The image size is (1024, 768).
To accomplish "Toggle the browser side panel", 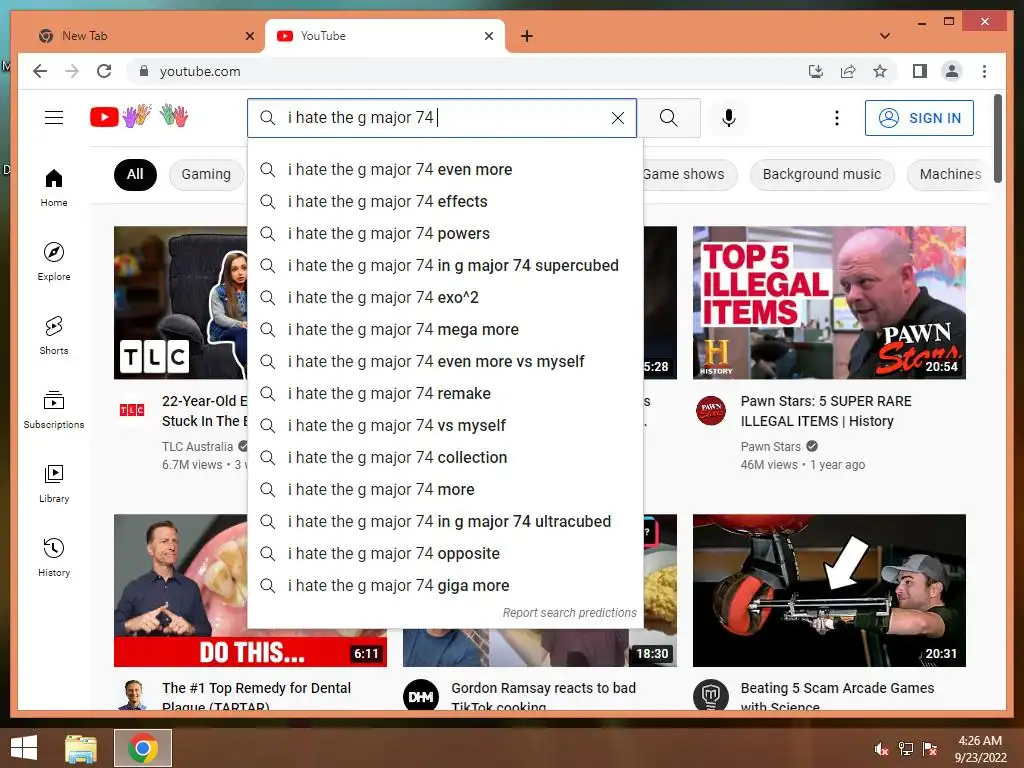I will tap(920, 71).
